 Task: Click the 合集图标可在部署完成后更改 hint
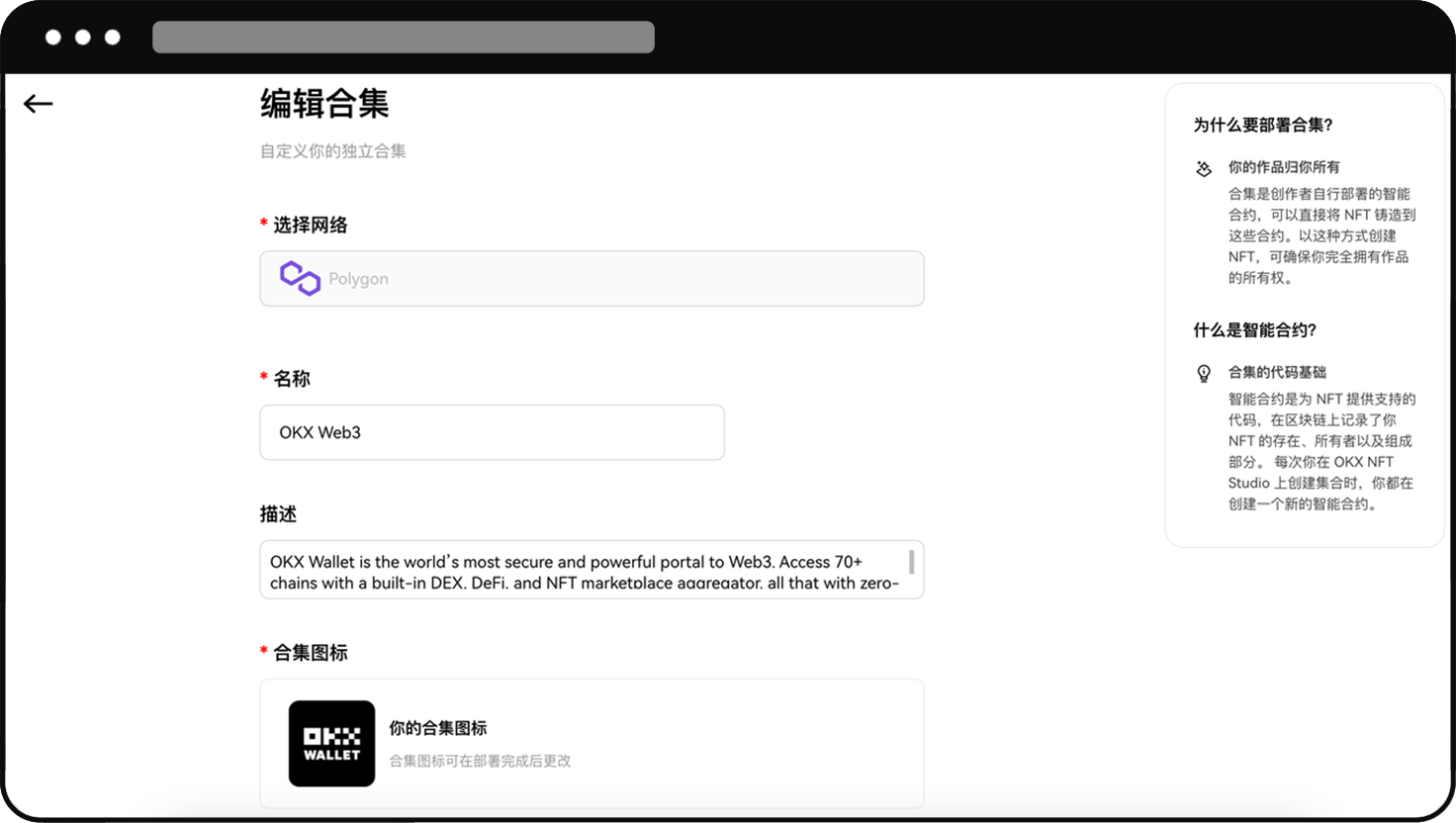[480, 761]
